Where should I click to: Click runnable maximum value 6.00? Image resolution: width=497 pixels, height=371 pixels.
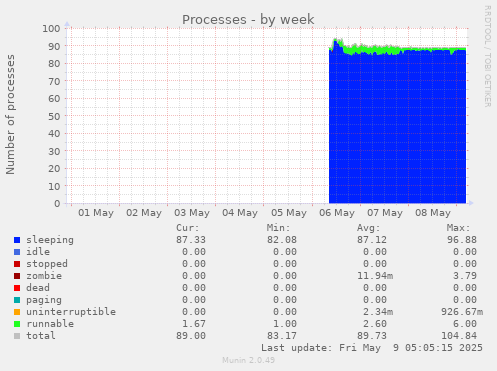(x=465, y=324)
